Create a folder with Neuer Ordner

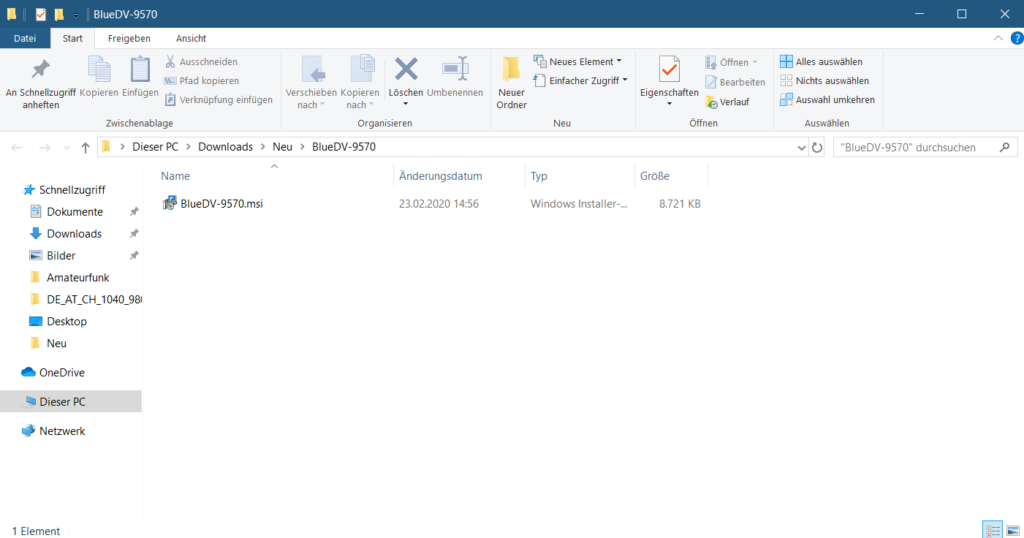(511, 83)
